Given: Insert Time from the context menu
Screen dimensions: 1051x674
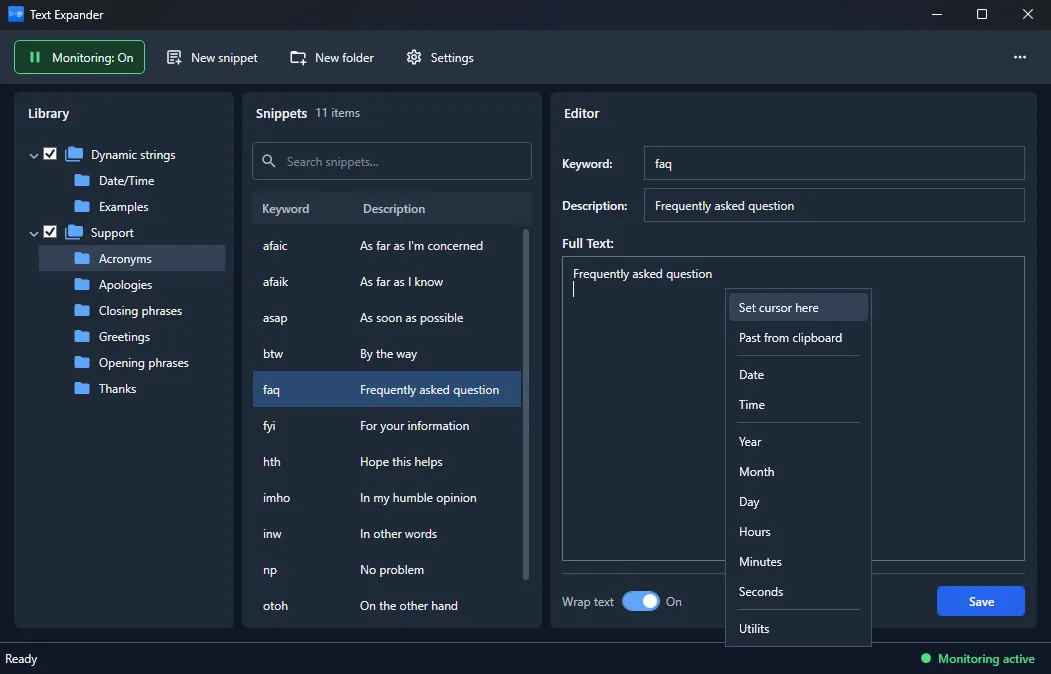Looking at the screenshot, I should [x=798, y=405].
